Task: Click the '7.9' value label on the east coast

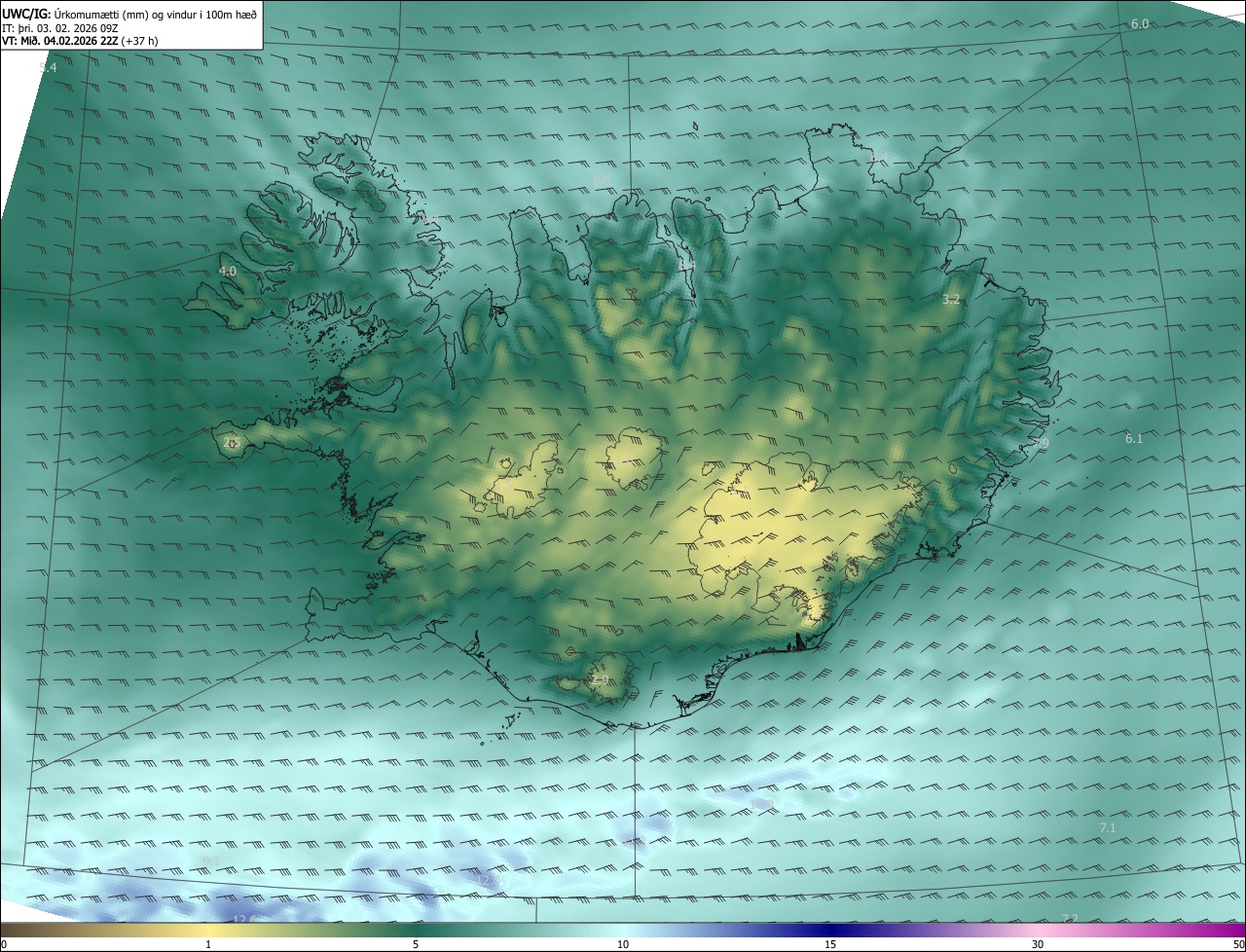Action: point(1041,444)
